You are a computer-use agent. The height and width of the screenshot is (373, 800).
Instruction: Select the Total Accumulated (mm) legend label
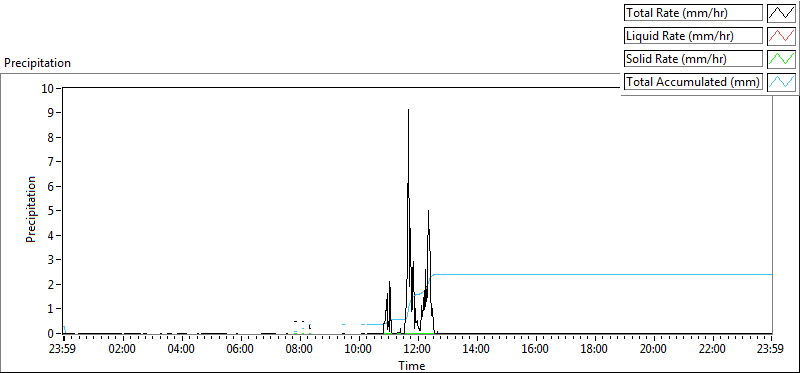[x=694, y=82]
